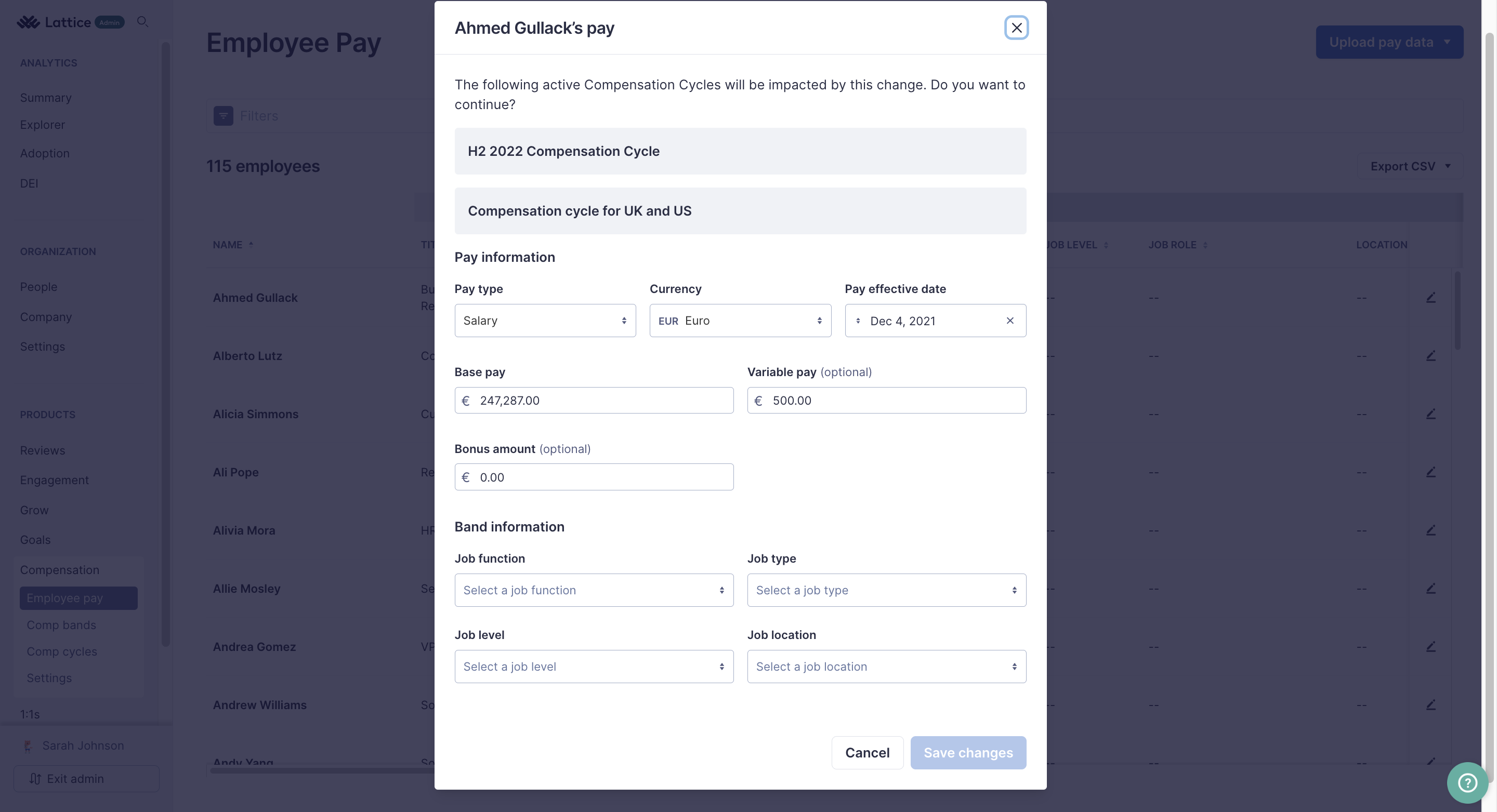Open Comp cycles under Compensation
Image resolution: width=1497 pixels, height=812 pixels.
pos(62,651)
